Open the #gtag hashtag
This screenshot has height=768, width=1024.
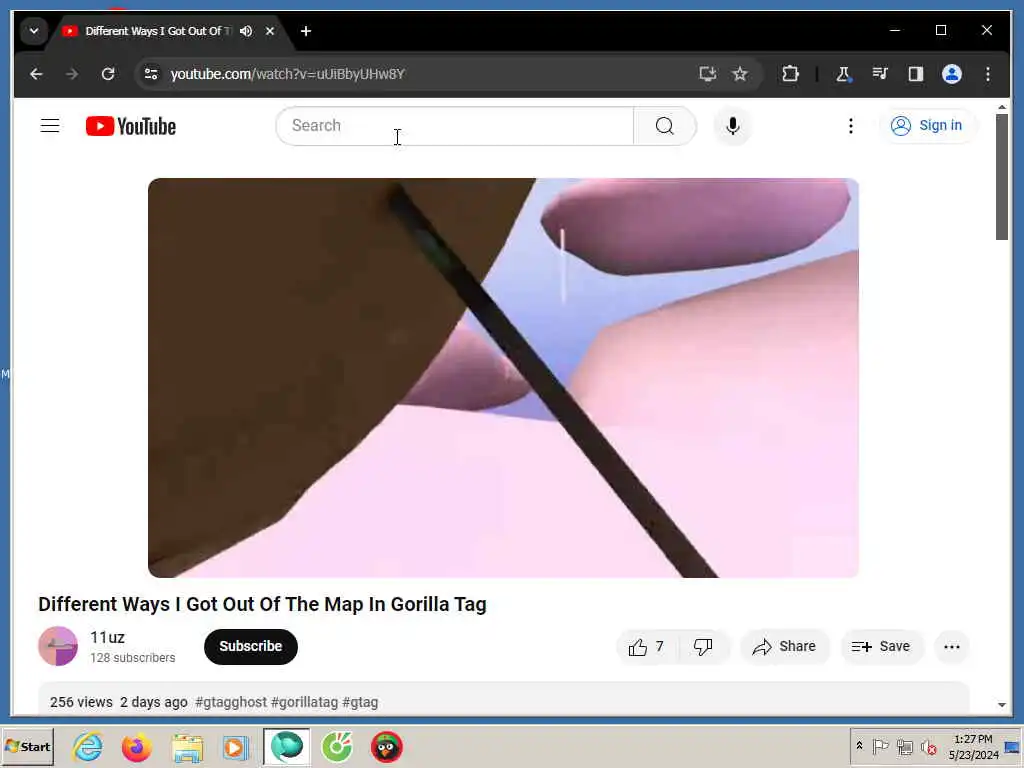pyautogui.click(x=360, y=702)
